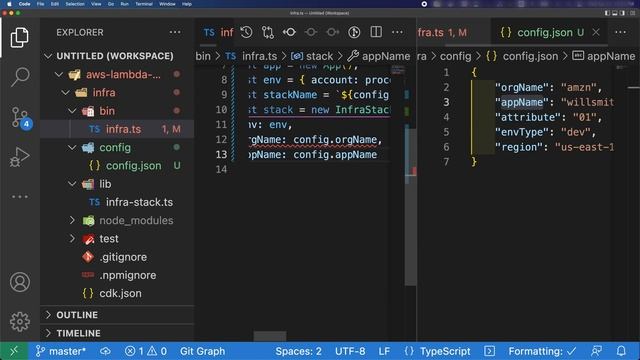This screenshot has width=640, height=360.
Task: Show errors and warnings in status bar
Action: (x=146, y=351)
